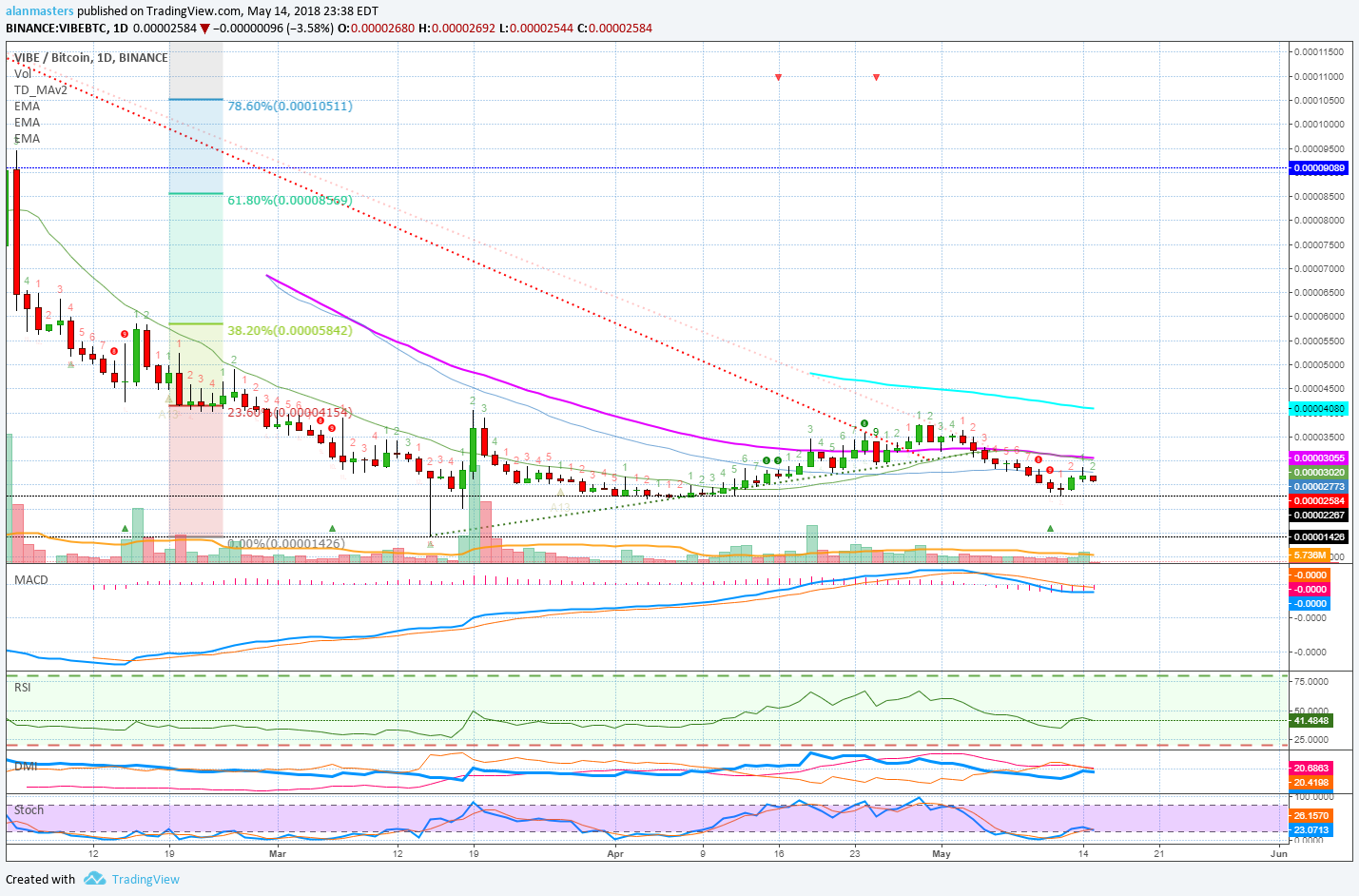Select the 78.60% Fibonacci level label
1359x896 pixels.
pos(290,107)
